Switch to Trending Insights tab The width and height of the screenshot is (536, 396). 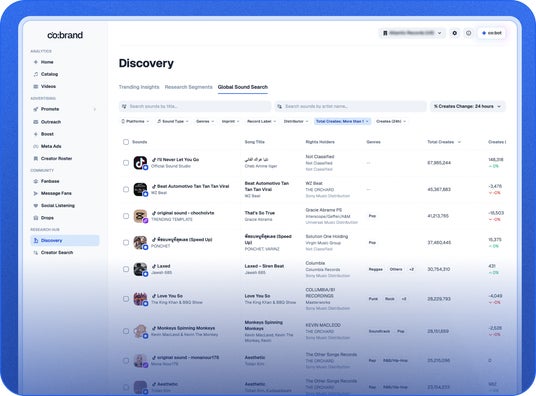139,87
